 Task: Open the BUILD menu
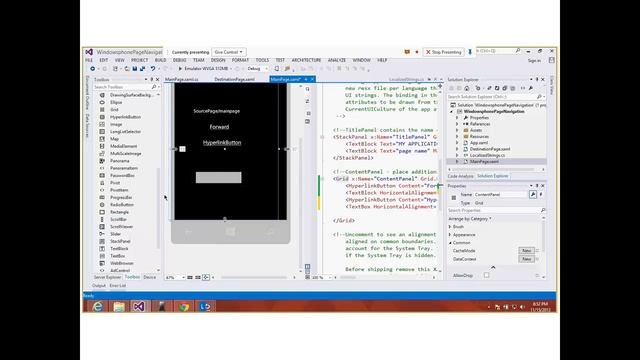point(160,60)
